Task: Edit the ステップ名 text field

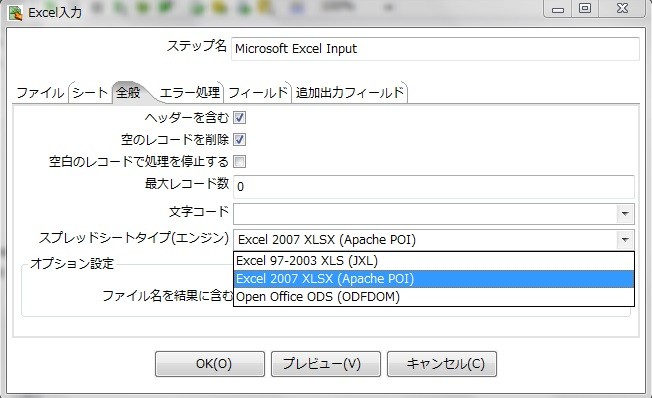Action: pyautogui.click(x=435, y=49)
